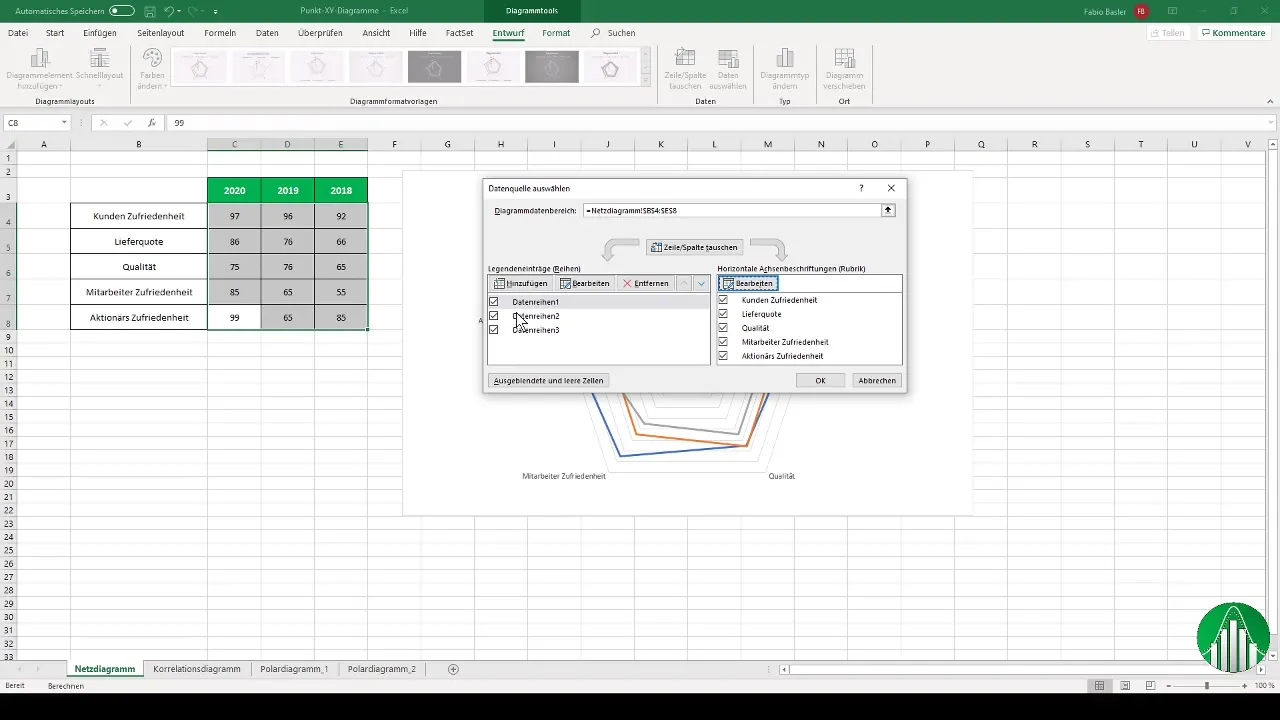Uncheck the Lieferquote category checkbox
Screen dimensions: 1280x720
[723, 314]
